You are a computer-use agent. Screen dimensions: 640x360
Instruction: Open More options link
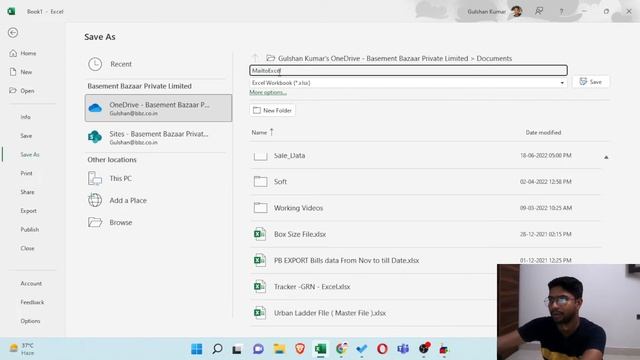coord(268,92)
